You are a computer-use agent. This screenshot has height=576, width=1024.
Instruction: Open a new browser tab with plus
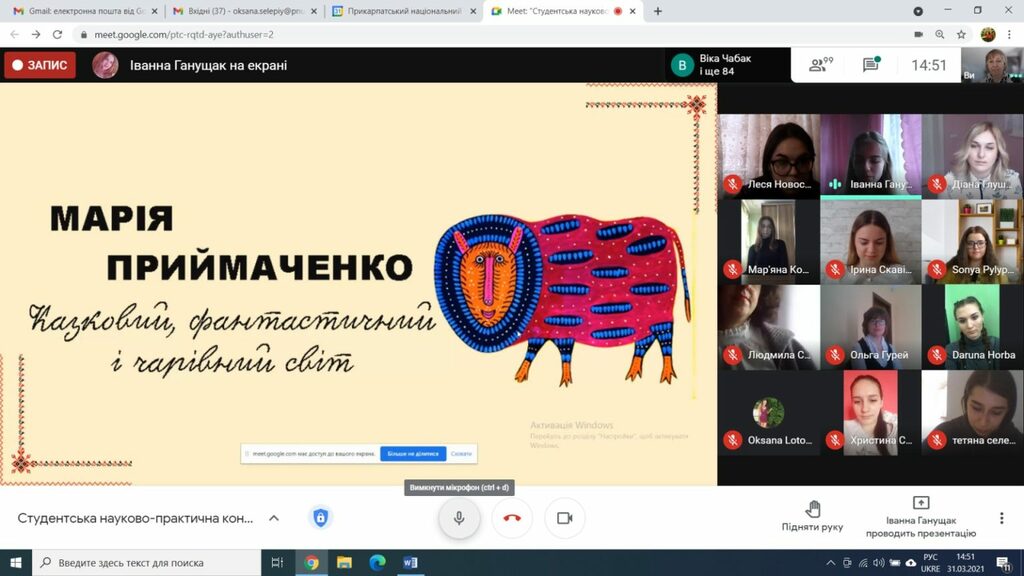click(658, 11)
